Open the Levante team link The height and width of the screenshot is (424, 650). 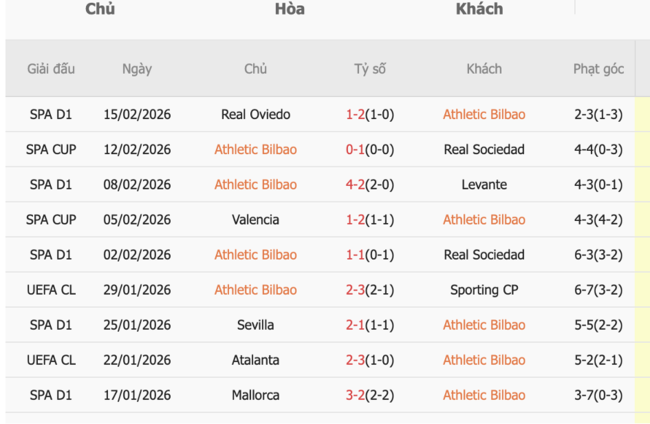tap(484, 184)
